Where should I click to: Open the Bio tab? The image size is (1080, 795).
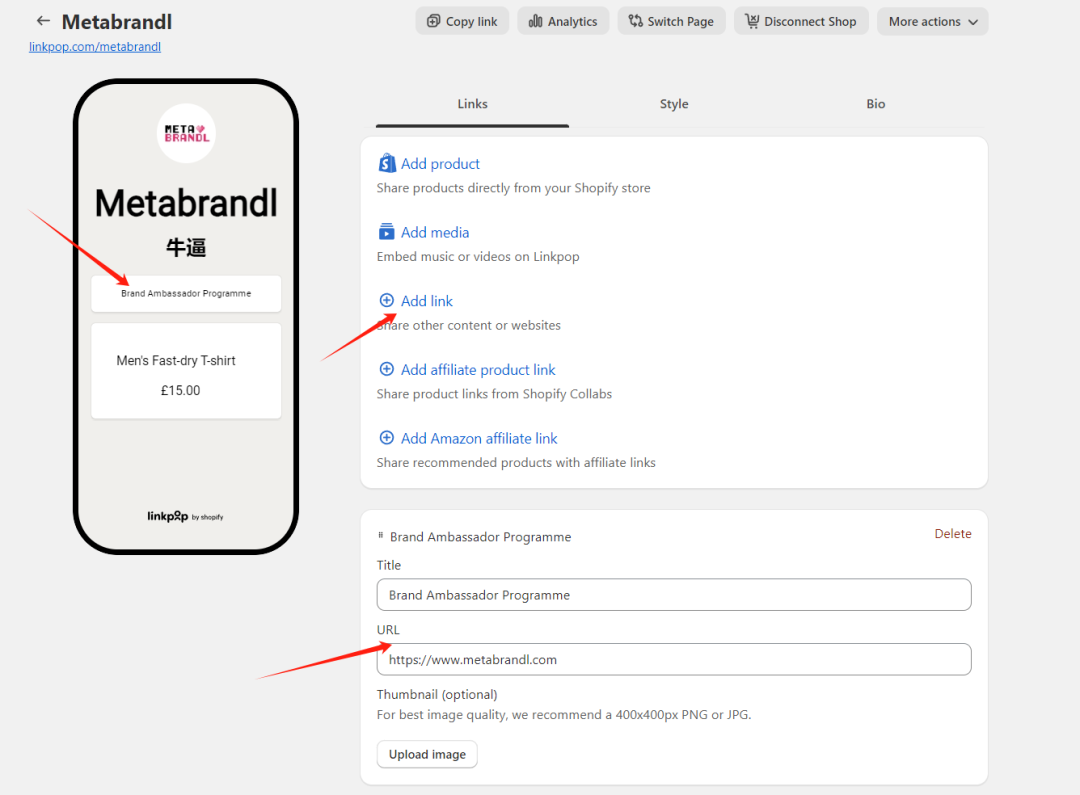875,104
